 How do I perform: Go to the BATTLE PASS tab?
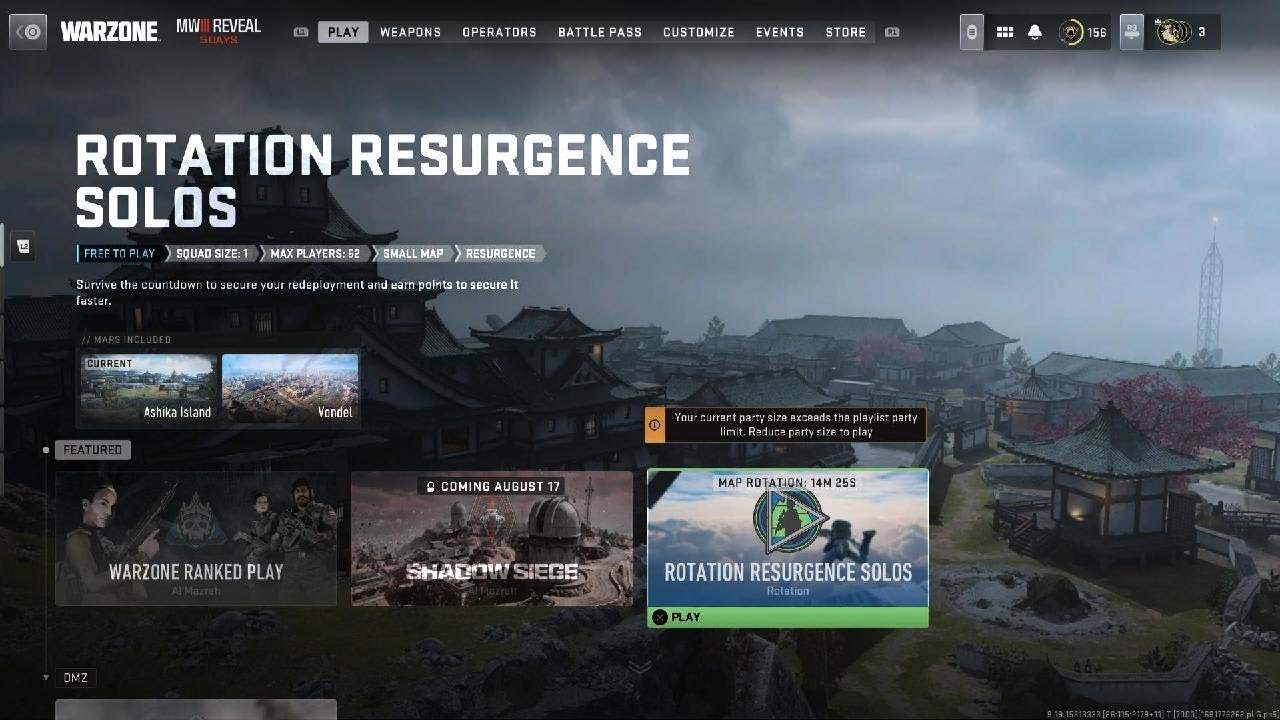point(600,32)
